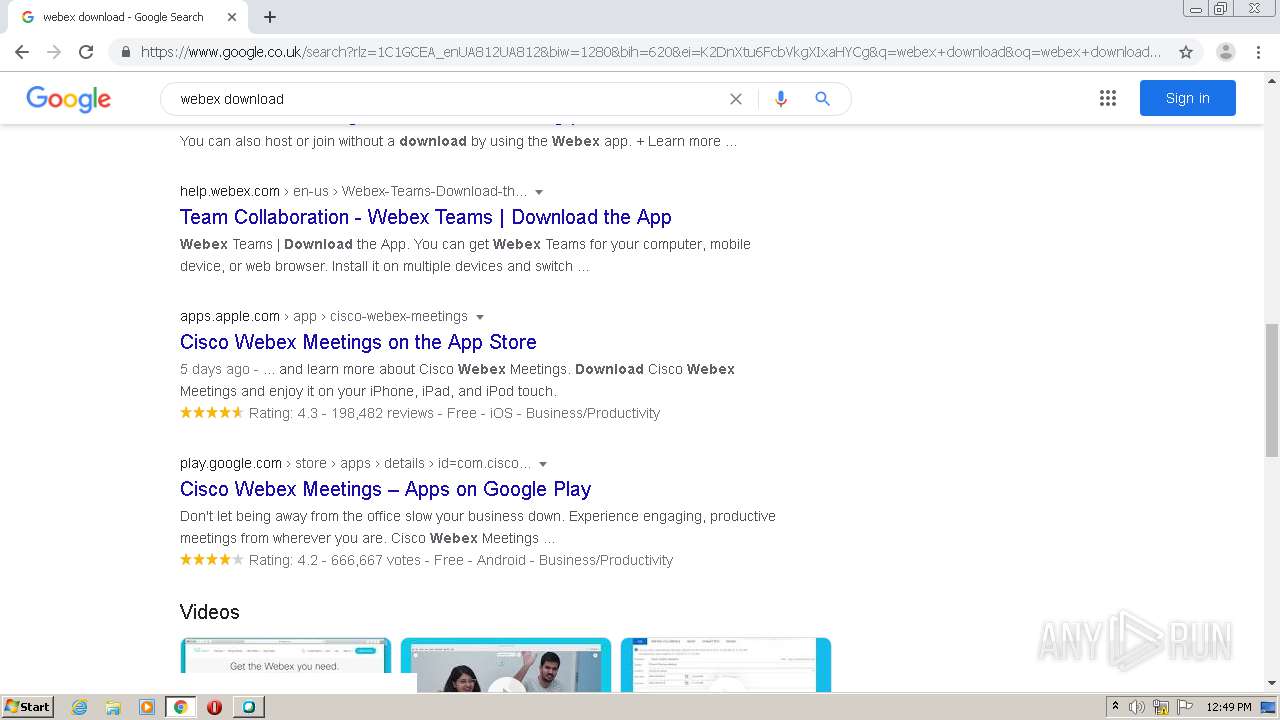Click the 12:49 PM taskbar clock
This screenshot has height=720, width=1280.
(x=1229, y=707)
